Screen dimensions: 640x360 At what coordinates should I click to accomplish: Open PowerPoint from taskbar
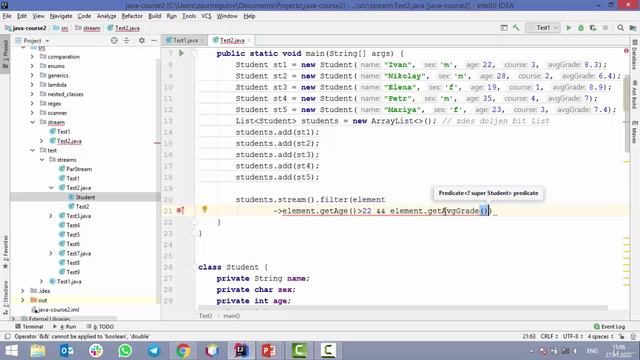coord(269,351)
